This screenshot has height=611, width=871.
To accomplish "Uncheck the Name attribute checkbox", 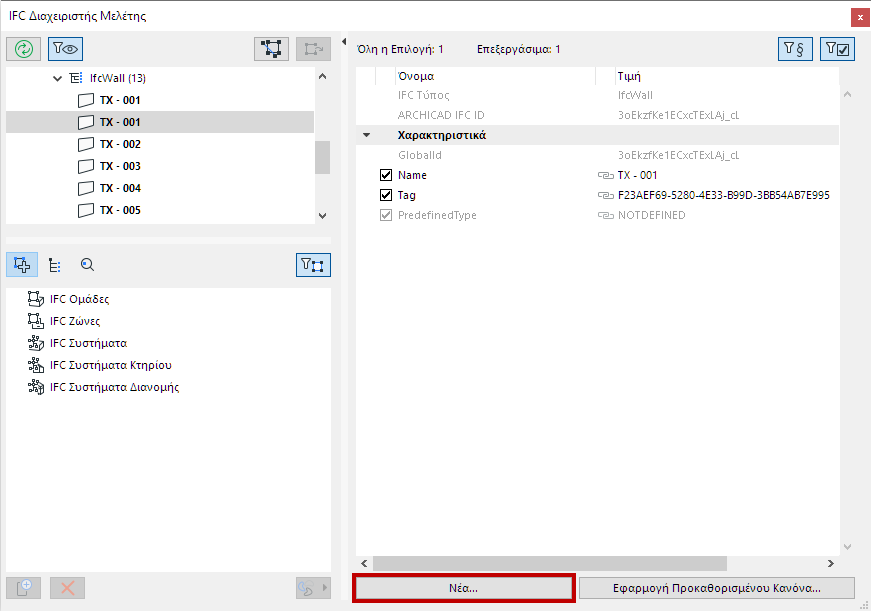I will [x=386, y=176].
